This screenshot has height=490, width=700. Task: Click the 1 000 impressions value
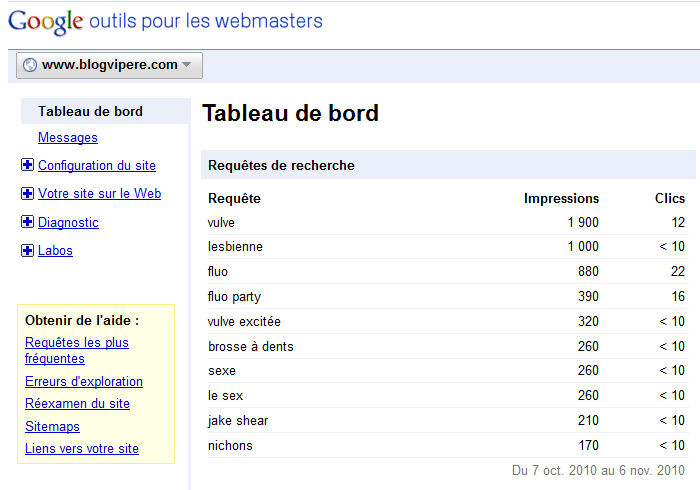[x=583, y=246]
